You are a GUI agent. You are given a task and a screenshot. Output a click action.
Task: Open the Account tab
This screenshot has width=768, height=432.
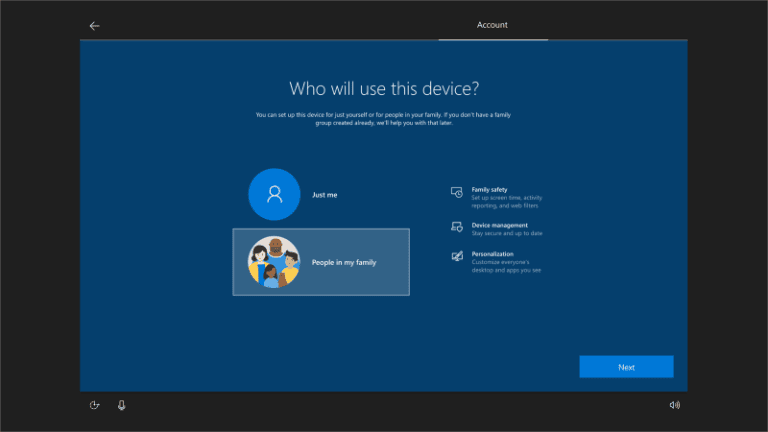[492, 25]
